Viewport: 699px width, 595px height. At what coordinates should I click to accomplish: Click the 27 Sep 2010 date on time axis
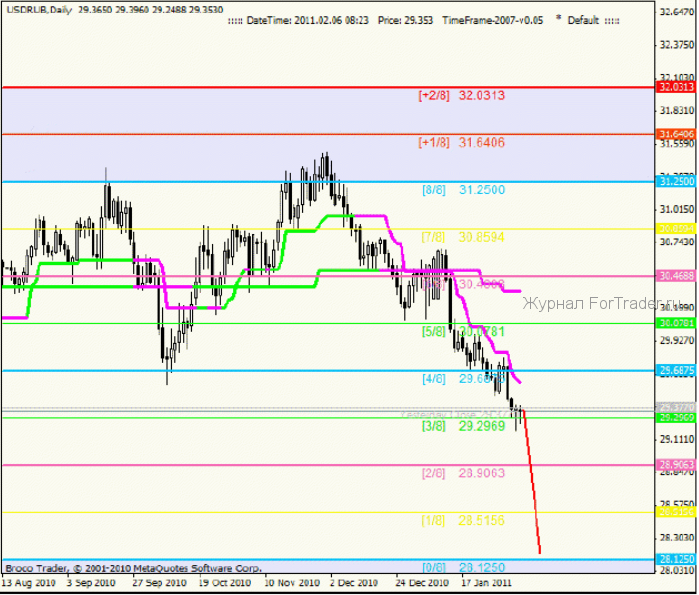tap(159, 583)
